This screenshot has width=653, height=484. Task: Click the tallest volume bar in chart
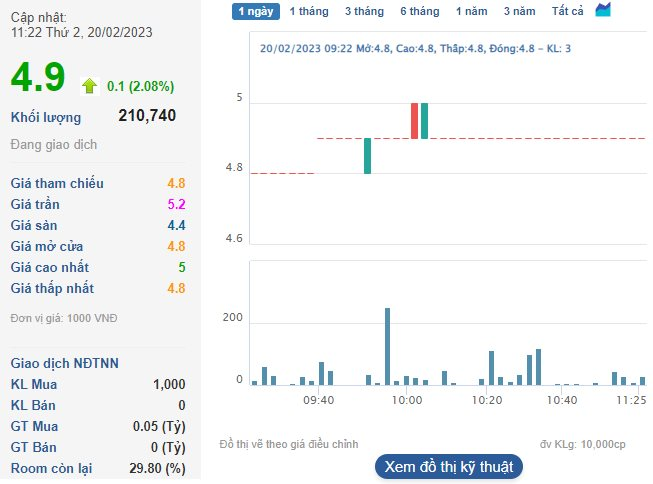[387, 346]
